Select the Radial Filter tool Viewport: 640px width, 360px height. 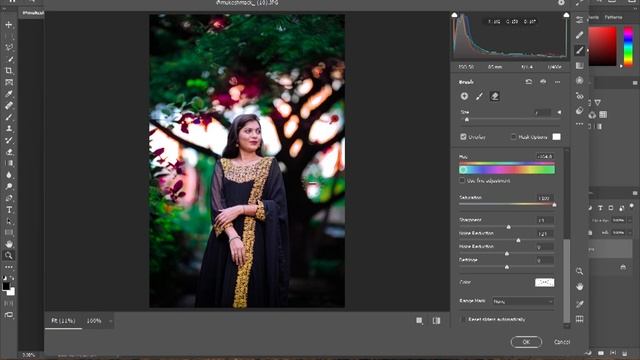click(580, 80)
